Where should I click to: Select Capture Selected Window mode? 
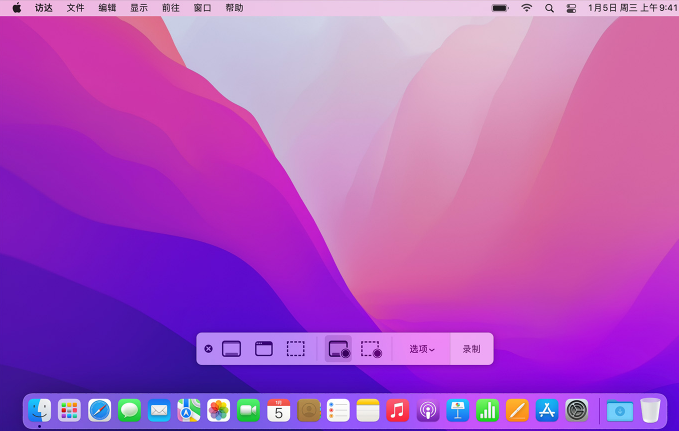(x=264, y=349)
